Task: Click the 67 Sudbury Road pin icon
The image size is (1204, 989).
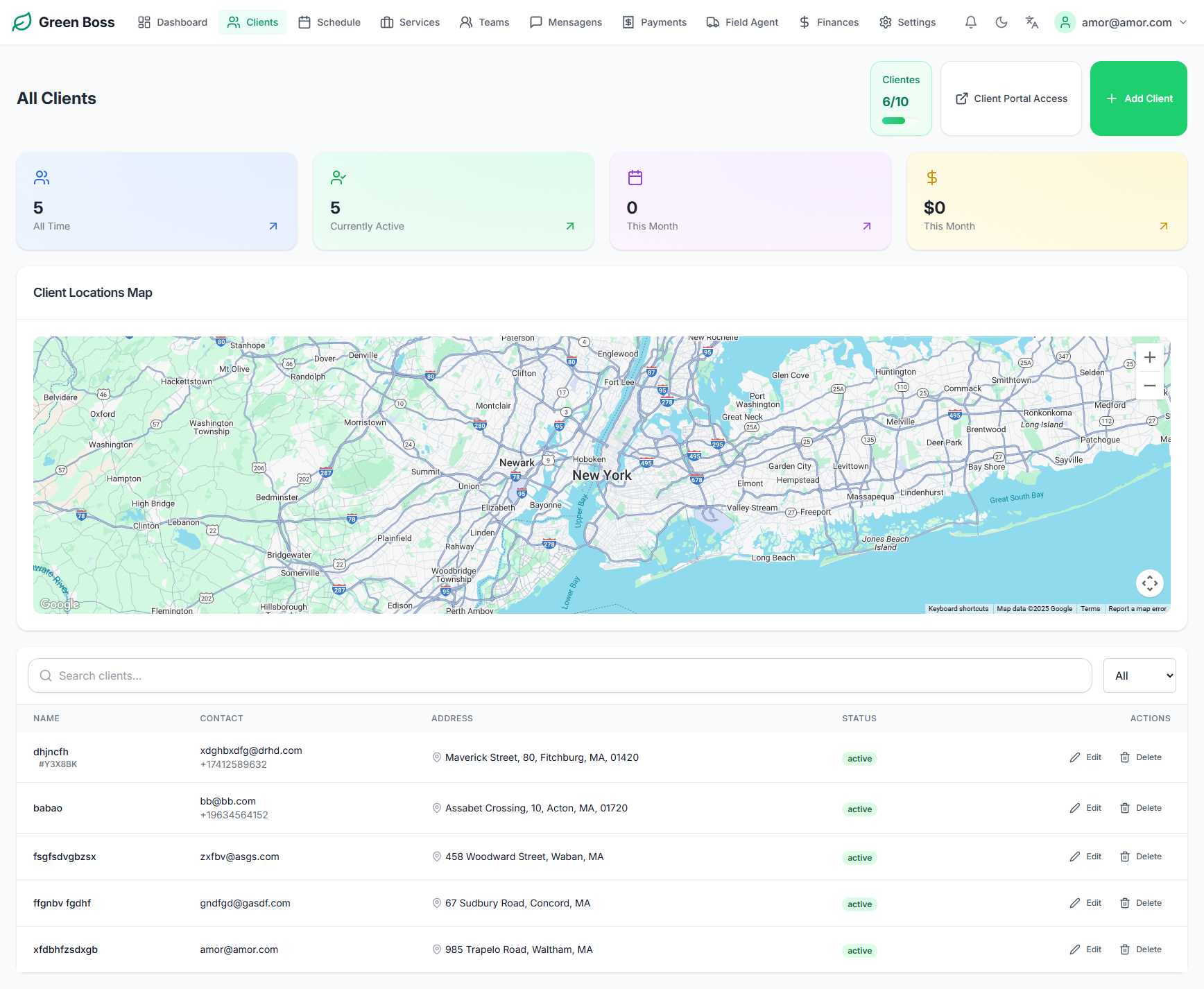Action: pos(437,903)
